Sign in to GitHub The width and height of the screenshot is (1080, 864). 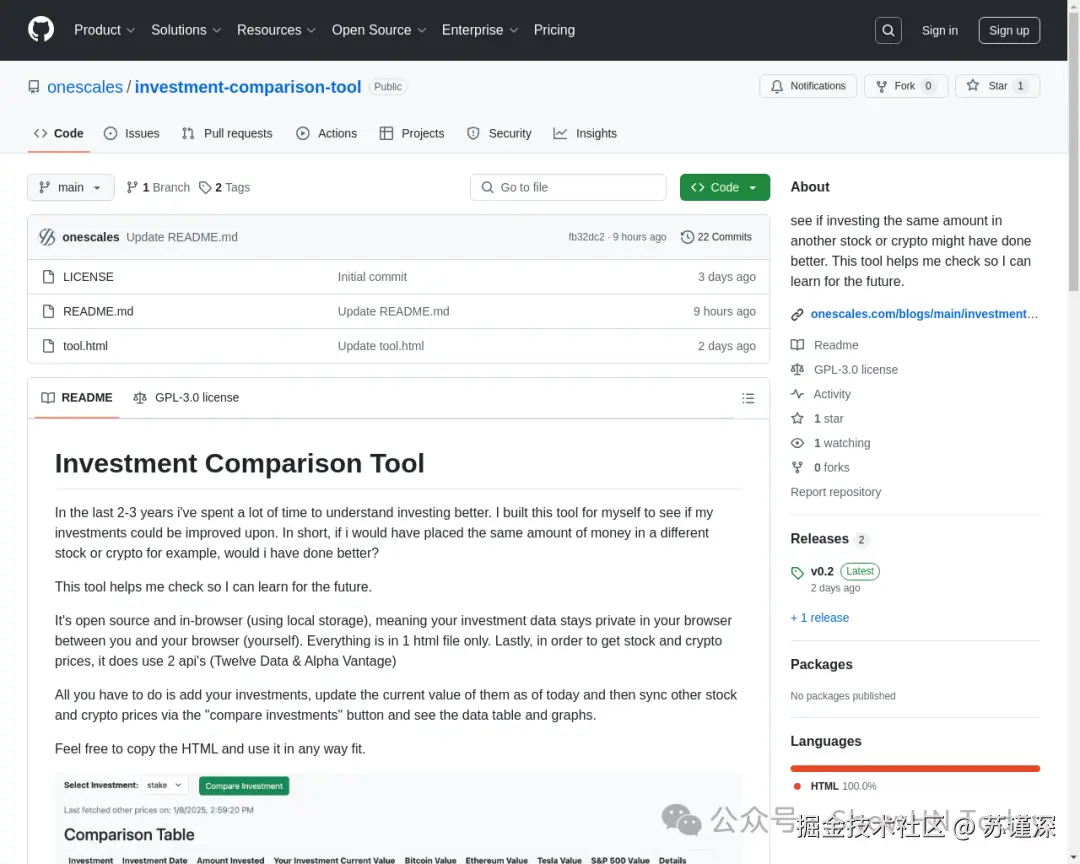[x=939, y=30]
